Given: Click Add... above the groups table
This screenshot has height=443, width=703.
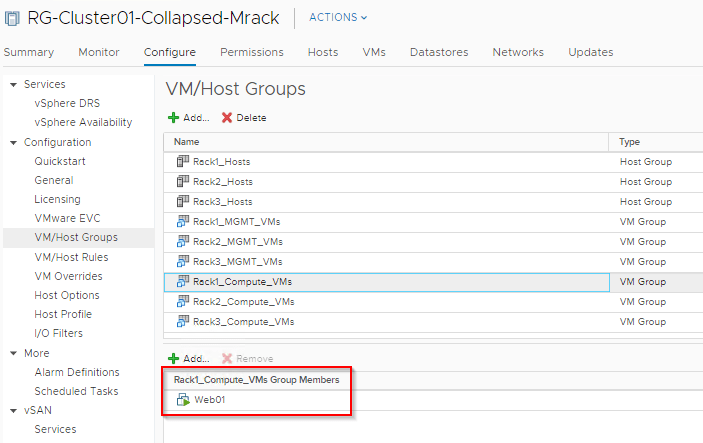Looking at the screenshot, I should click(x=196, y=118).
